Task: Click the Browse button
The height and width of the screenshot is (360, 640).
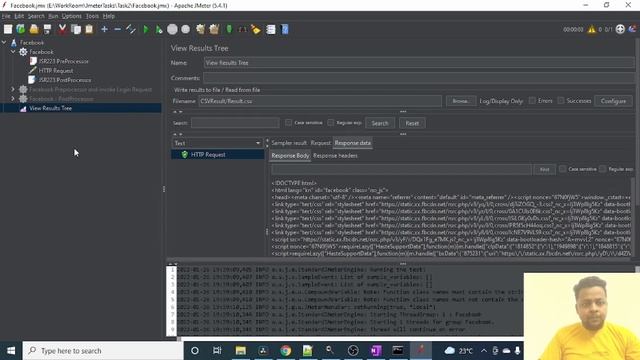Action: tap(461, 101)
